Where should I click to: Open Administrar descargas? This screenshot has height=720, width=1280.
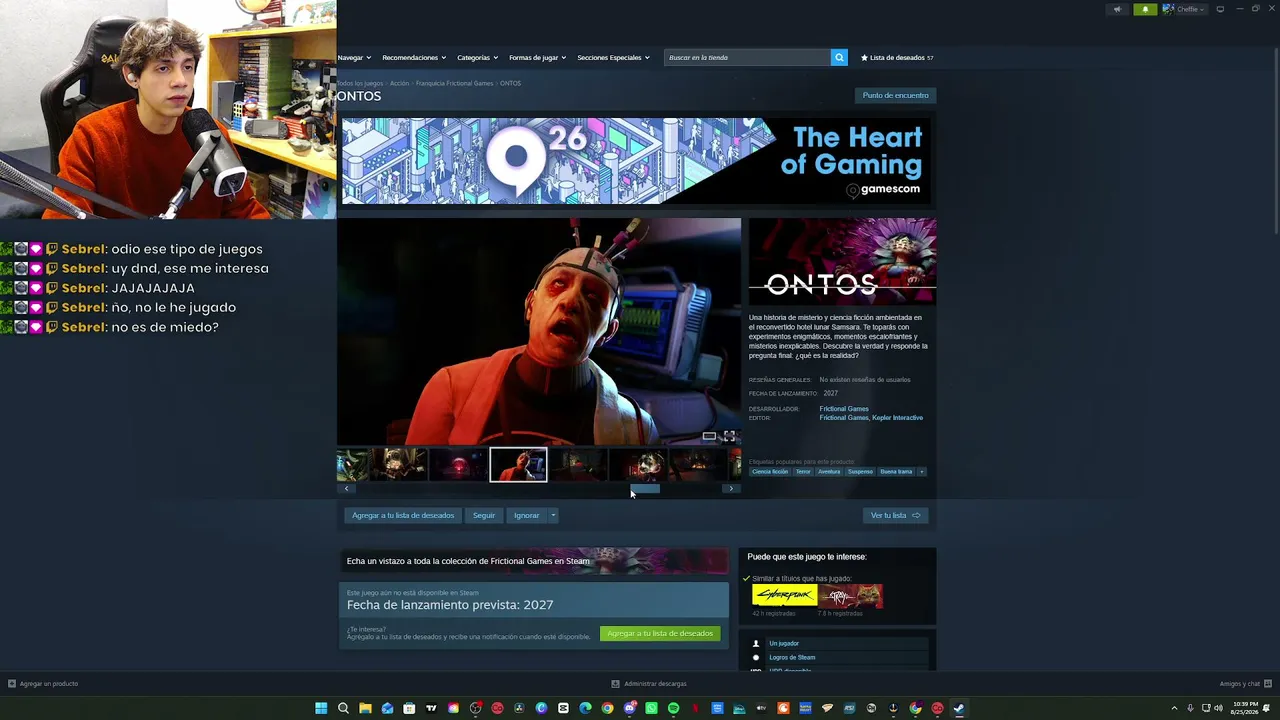(x=649, y=684)
